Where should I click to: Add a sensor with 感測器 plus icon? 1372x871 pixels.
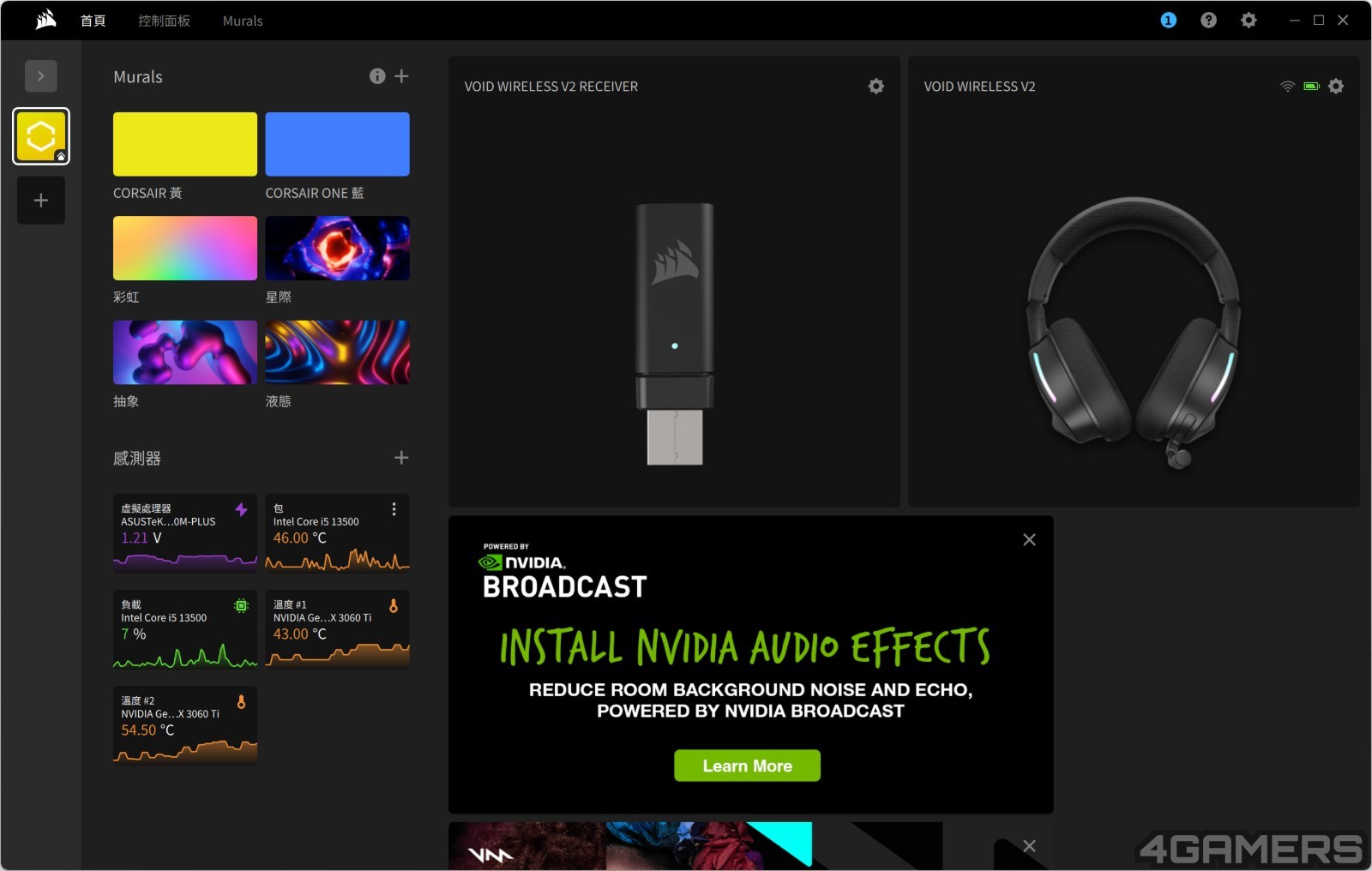point(401,458)
